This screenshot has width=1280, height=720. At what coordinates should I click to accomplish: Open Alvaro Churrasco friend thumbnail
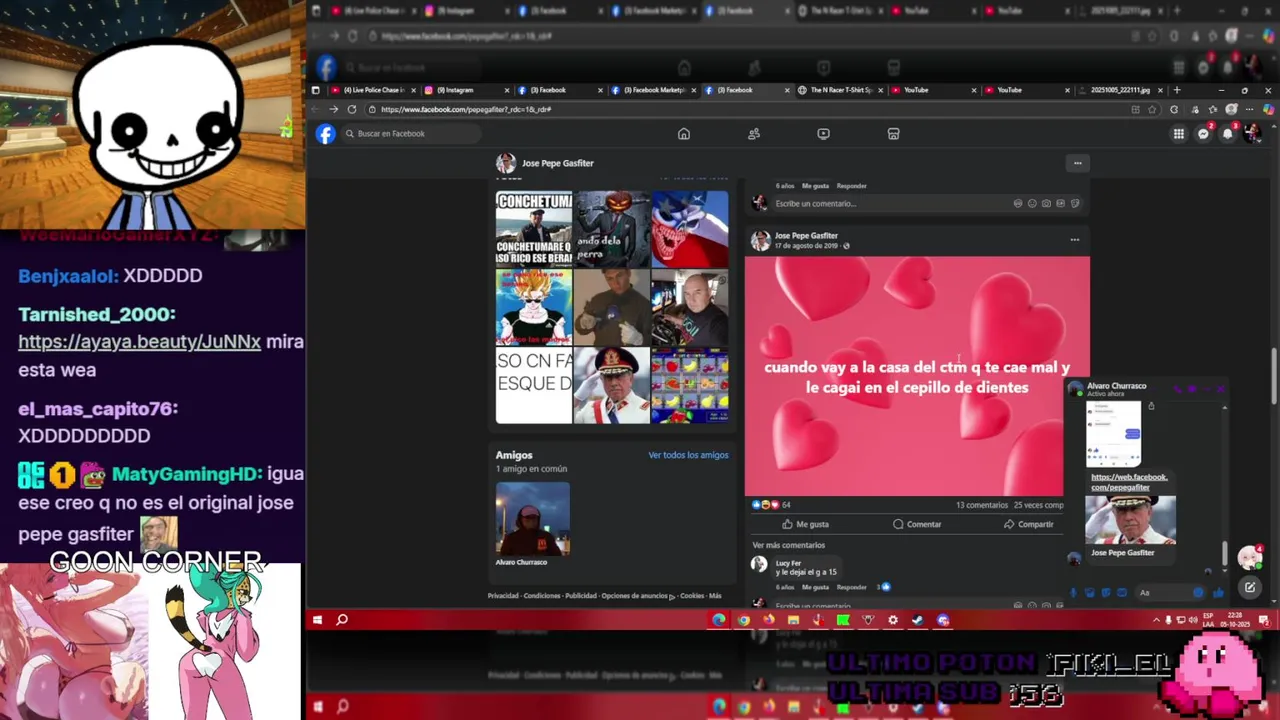tap(533, 518)
